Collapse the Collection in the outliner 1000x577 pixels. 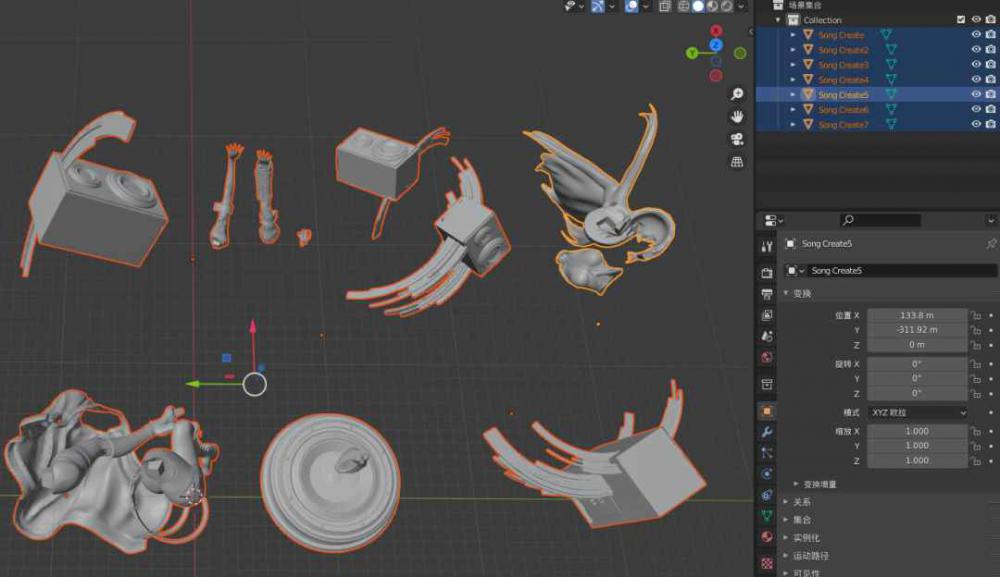point(777,20)
